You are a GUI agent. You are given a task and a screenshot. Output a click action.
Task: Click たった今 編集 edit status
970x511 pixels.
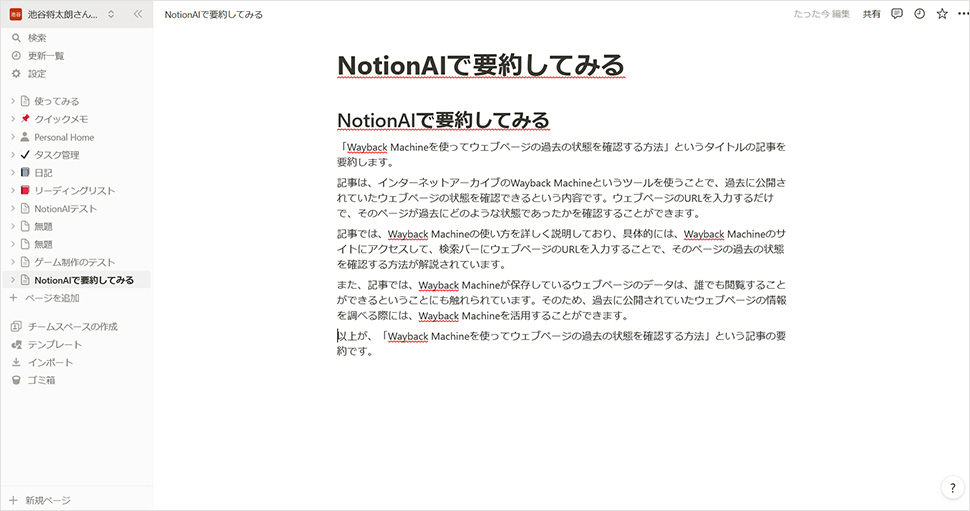pyautogui.click(x=822, y=14)
